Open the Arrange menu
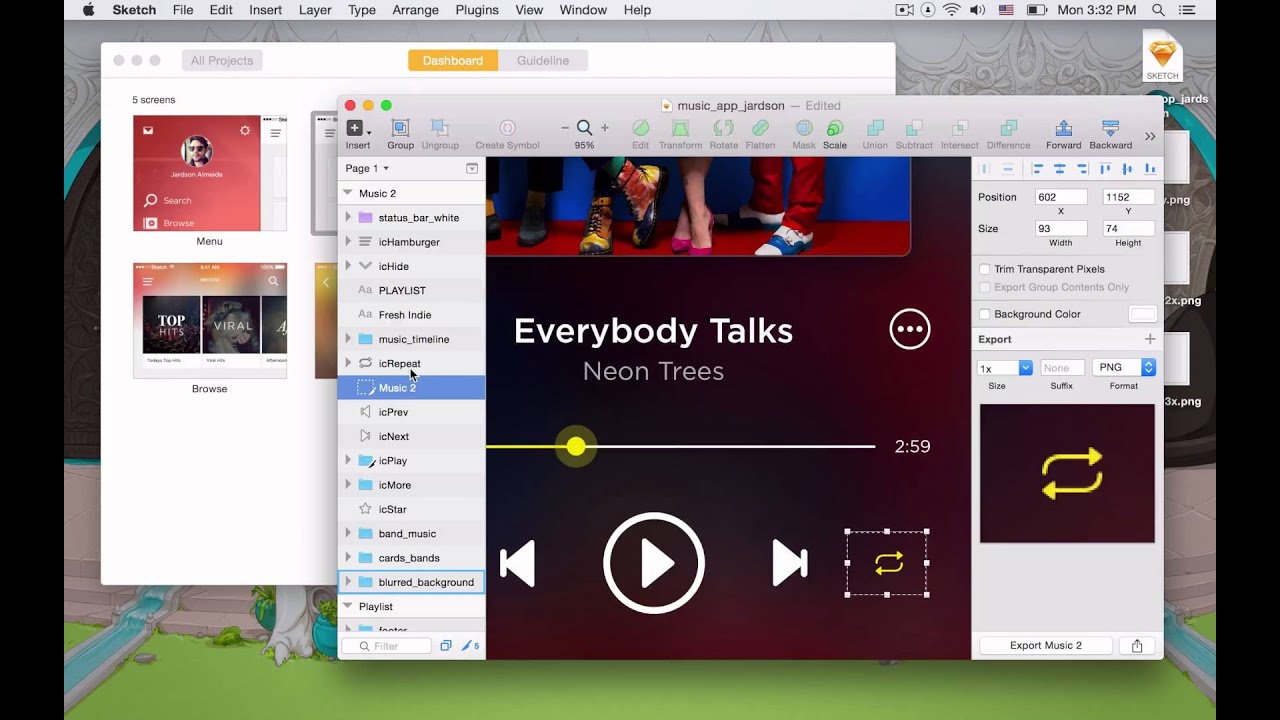 point(415,10)
